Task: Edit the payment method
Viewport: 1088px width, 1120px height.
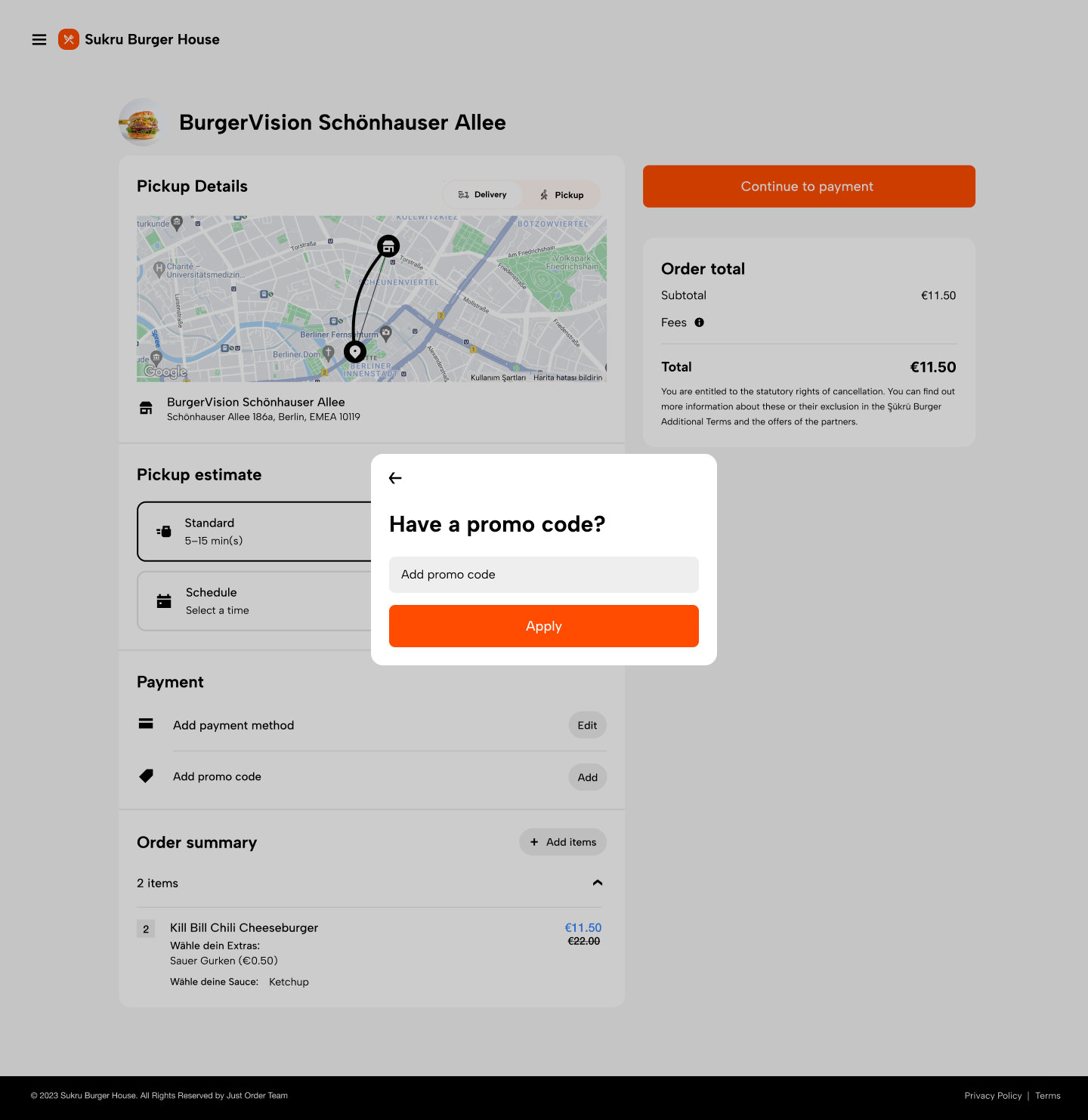Action: pyautogui.click(x=587, y=725)
